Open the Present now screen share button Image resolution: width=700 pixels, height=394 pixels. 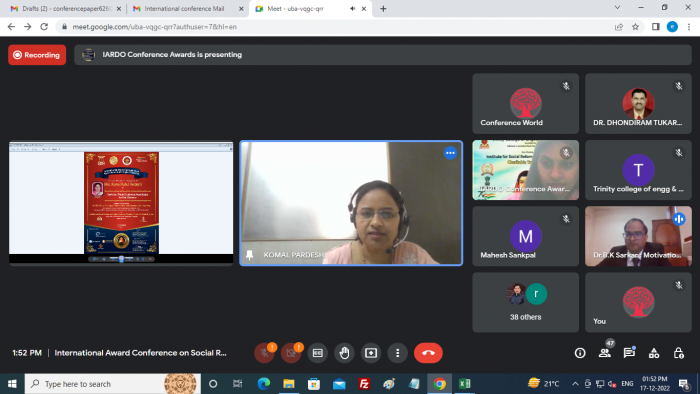tap(371, 353)
